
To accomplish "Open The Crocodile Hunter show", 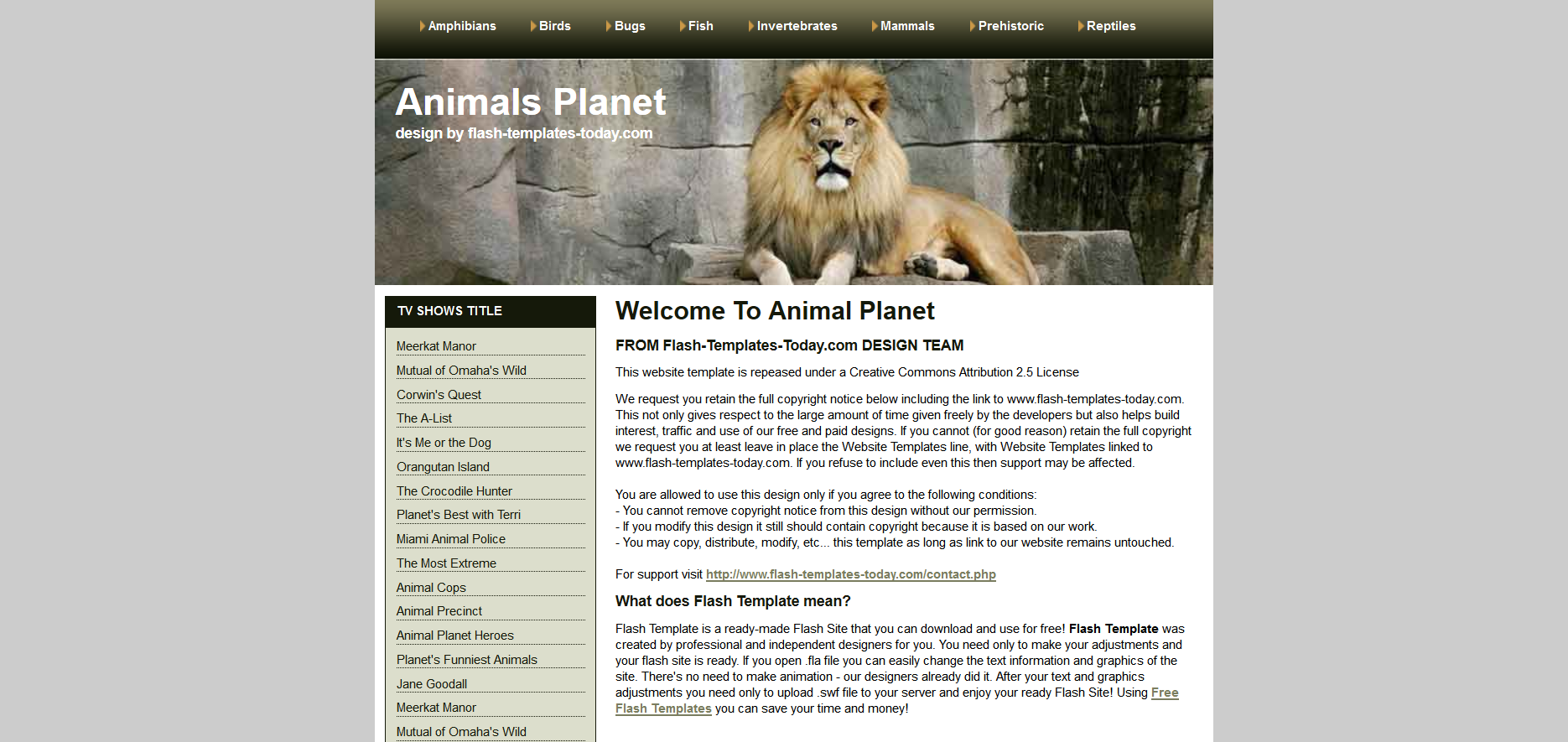I will pyautogui.click(x=454, y=491).
